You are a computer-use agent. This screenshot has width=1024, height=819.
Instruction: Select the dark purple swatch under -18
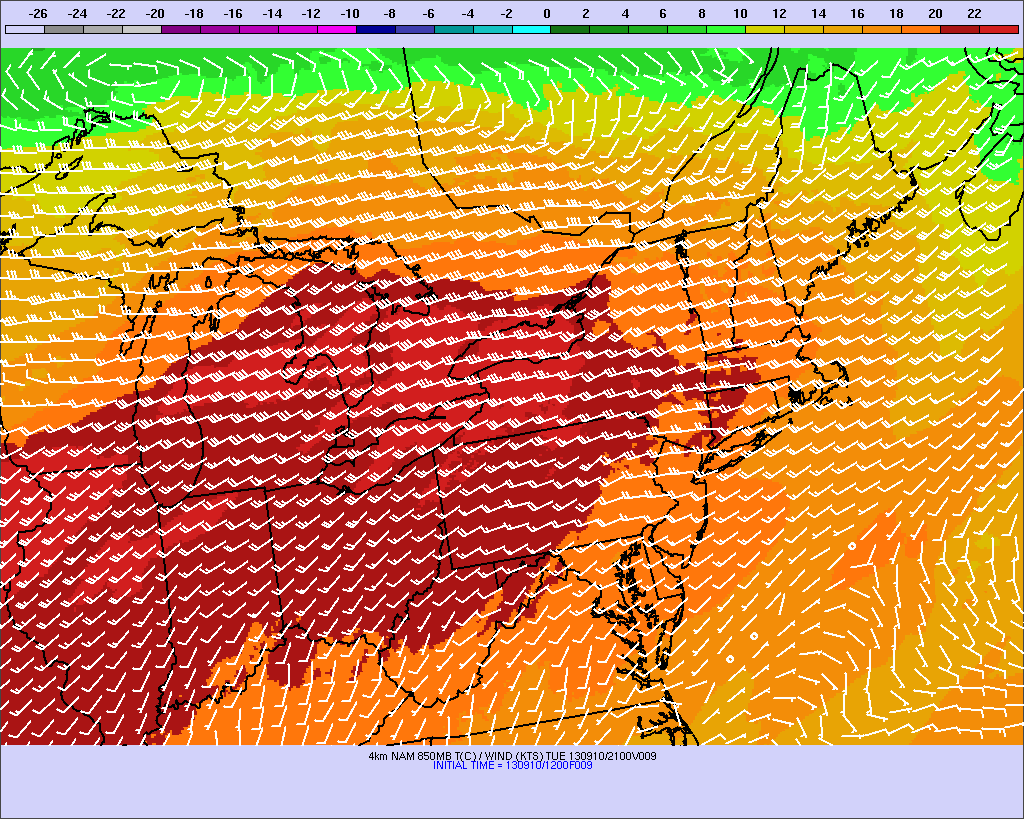[181, 30]
